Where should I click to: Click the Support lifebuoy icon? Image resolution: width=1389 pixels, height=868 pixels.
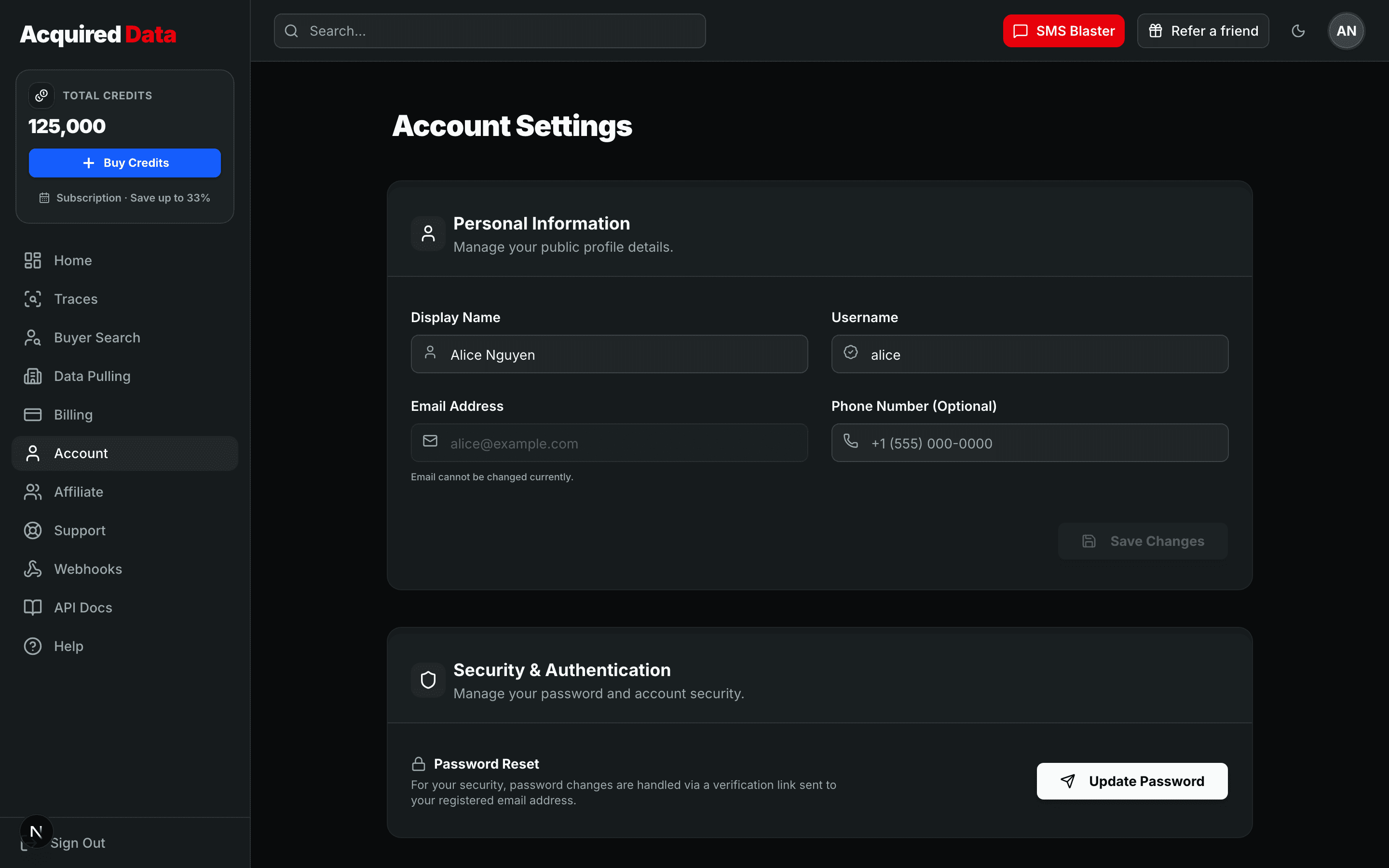[x=33, y=530]
